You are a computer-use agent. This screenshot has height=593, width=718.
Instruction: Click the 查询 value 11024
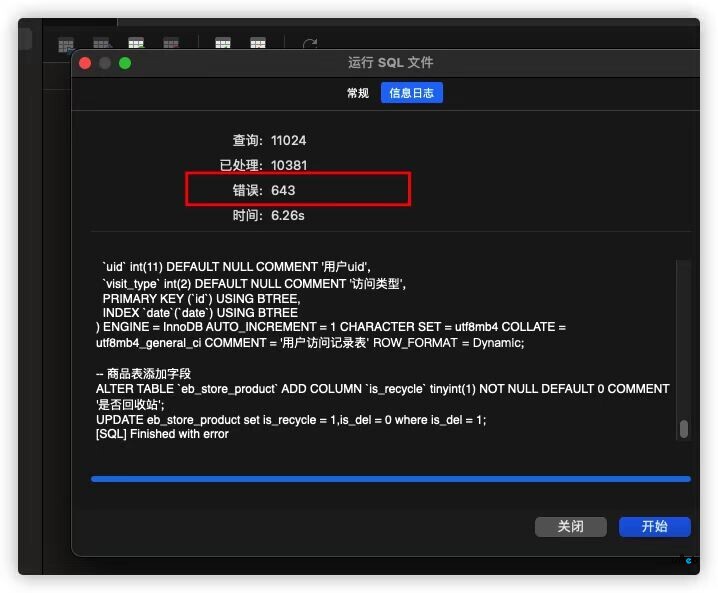288,140
